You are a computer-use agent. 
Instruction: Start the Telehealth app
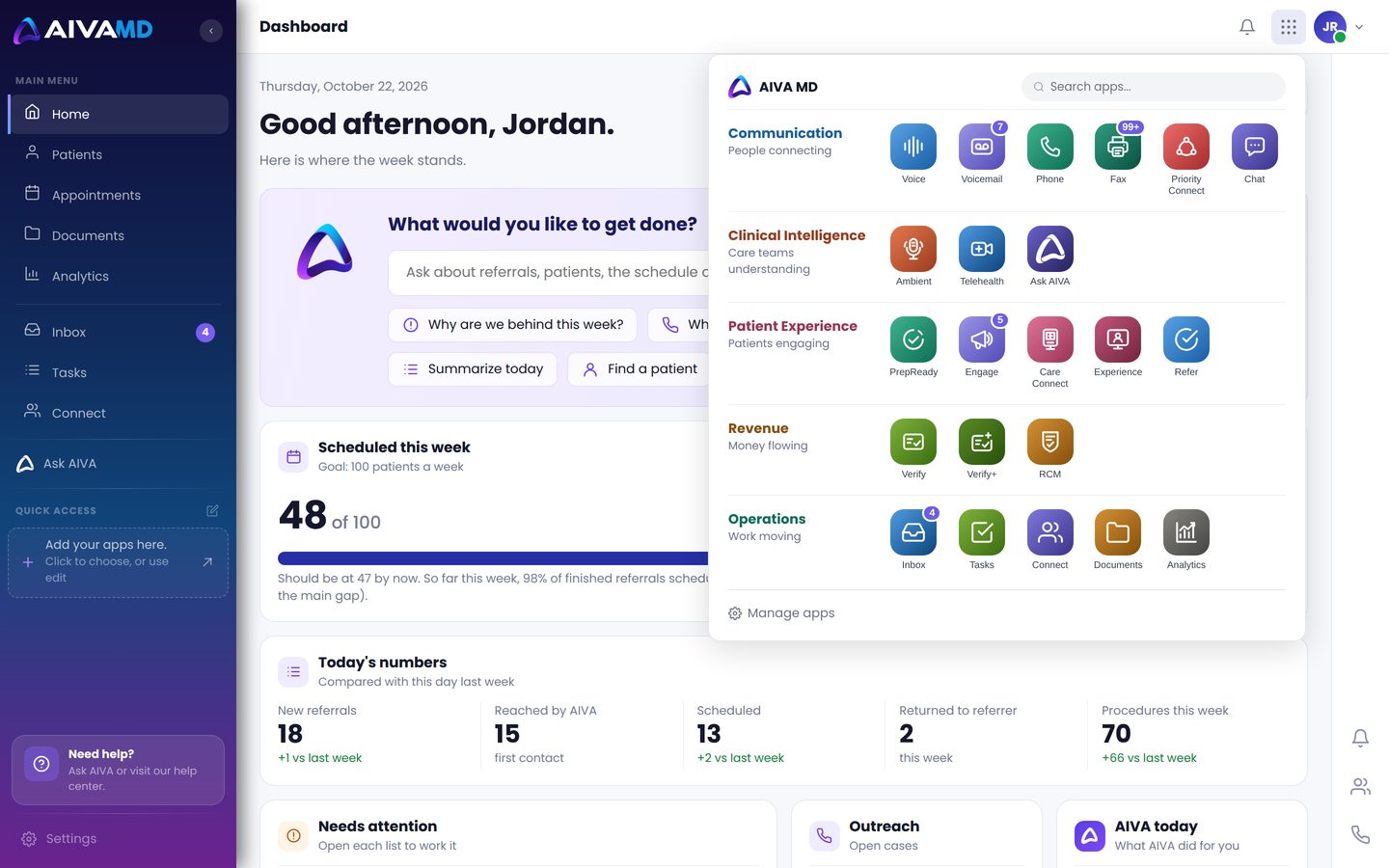tap(981, 249)
